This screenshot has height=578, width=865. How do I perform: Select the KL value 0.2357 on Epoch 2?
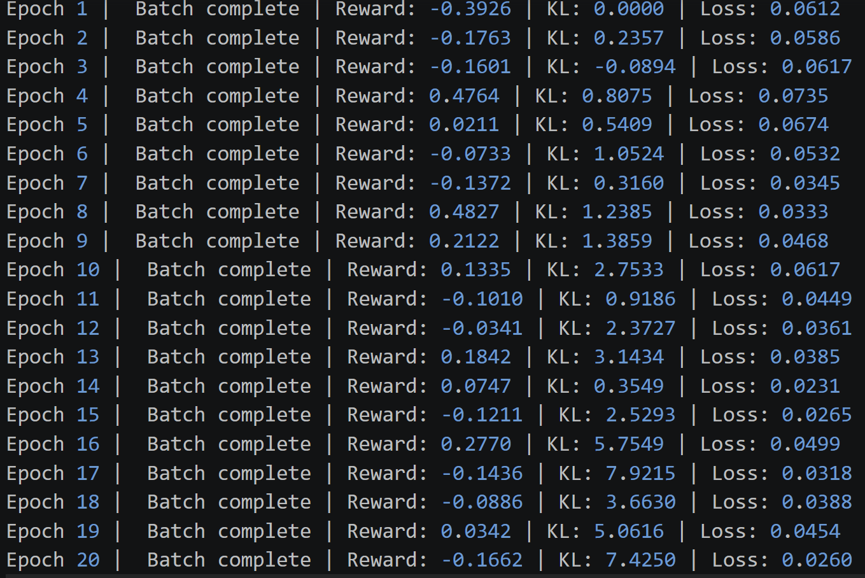point(629,38)
